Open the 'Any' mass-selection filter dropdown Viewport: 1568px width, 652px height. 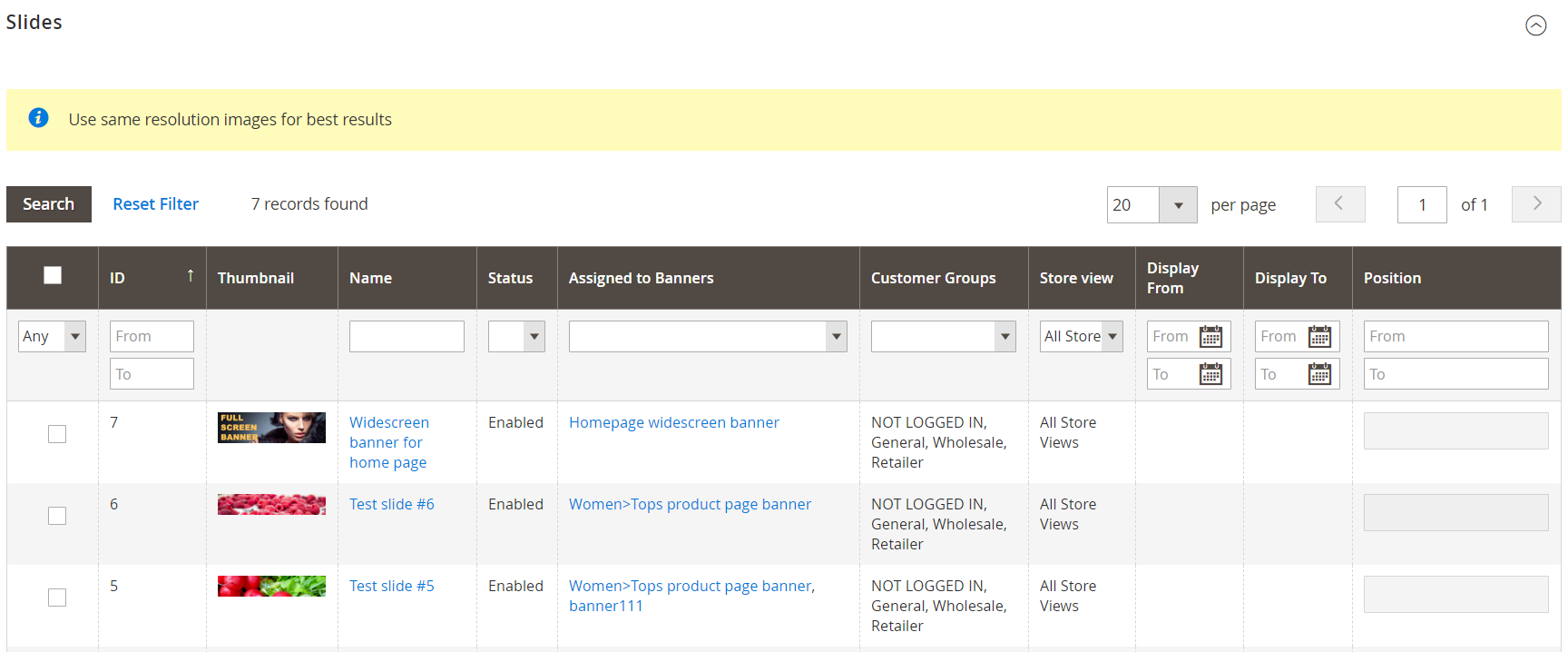52,336
